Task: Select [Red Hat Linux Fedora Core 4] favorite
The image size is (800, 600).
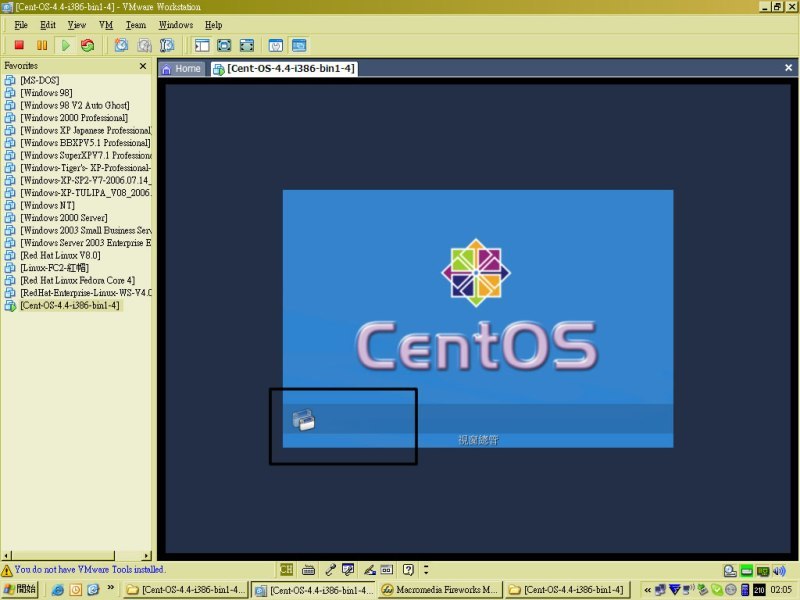Action: pyautogui.click(x=70, y=280)
